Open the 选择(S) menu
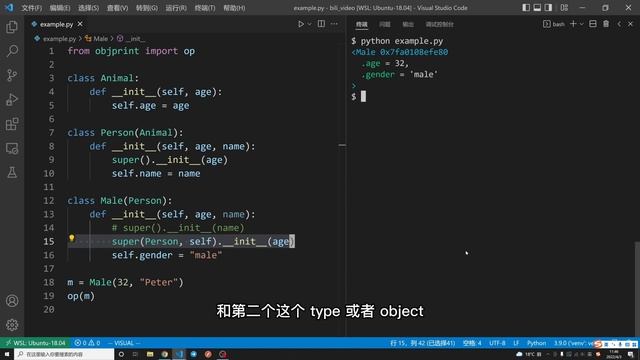 click(89, 8)
